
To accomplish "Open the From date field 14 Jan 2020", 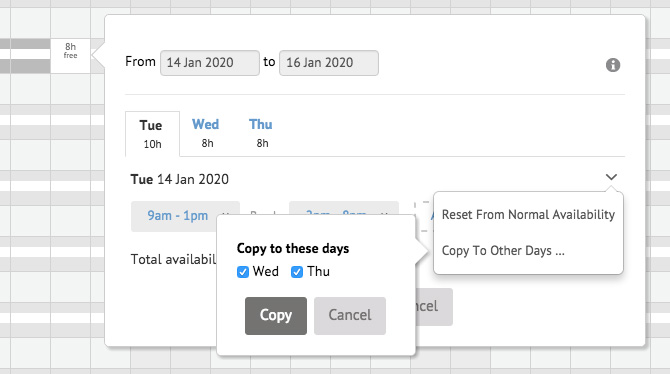I will pyautogui.click(x=210, y=63).
